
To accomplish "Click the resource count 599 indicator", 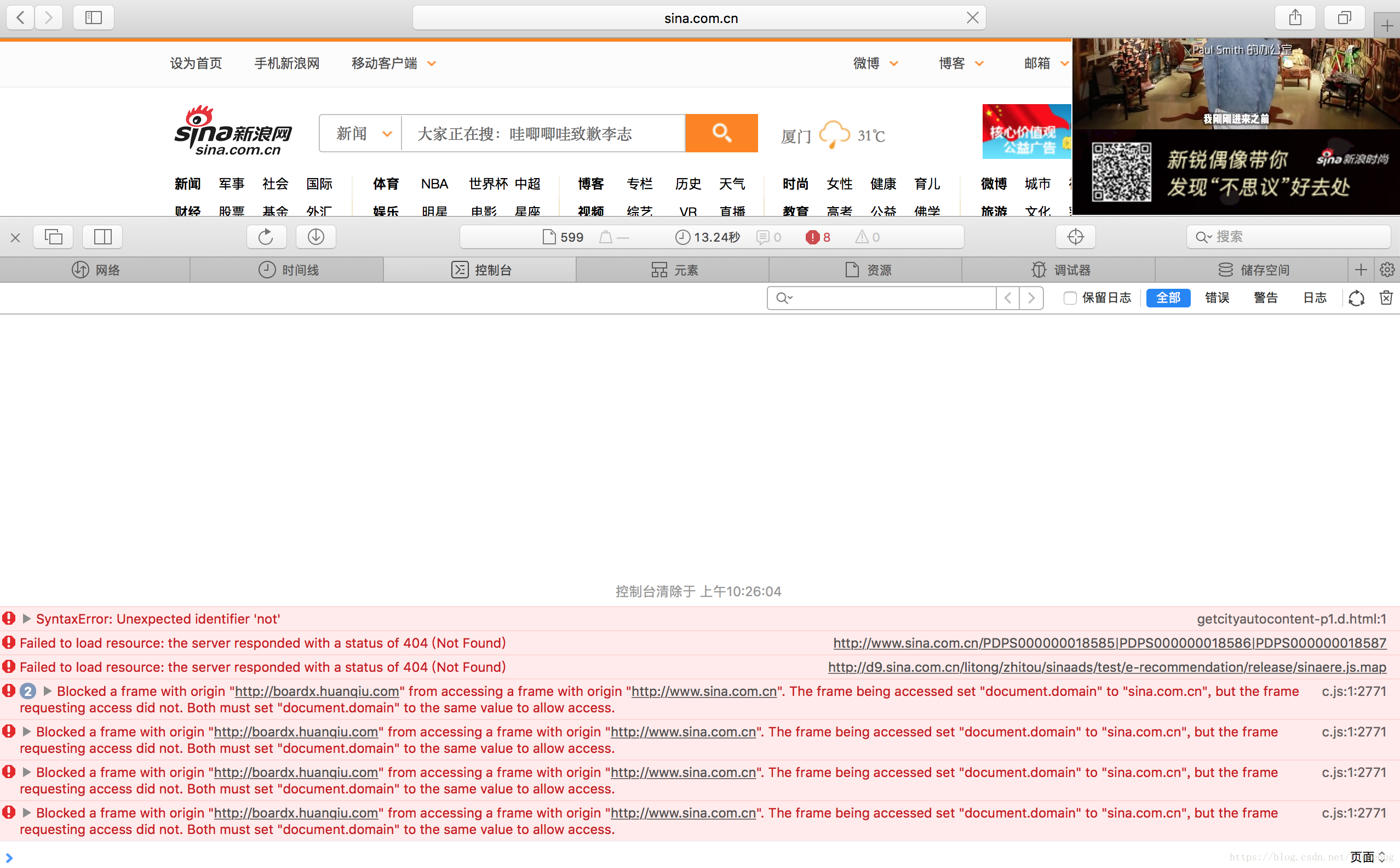I will pyautogui.click(x=563, y=237).
